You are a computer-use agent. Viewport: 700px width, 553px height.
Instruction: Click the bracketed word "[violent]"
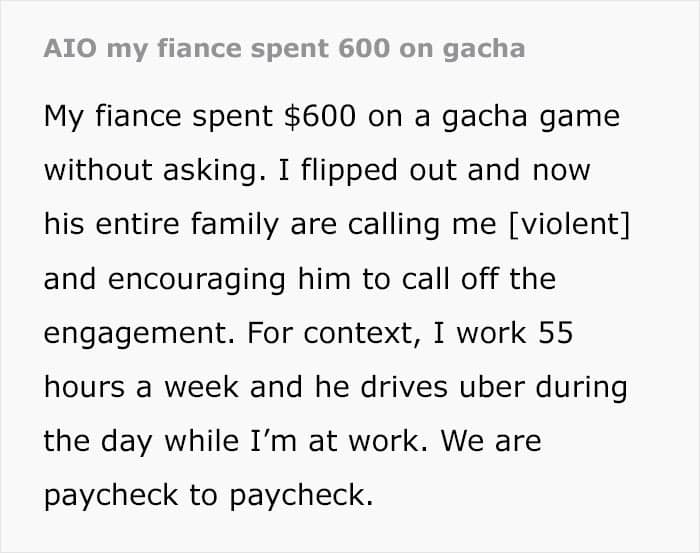[x=570, y=224]
